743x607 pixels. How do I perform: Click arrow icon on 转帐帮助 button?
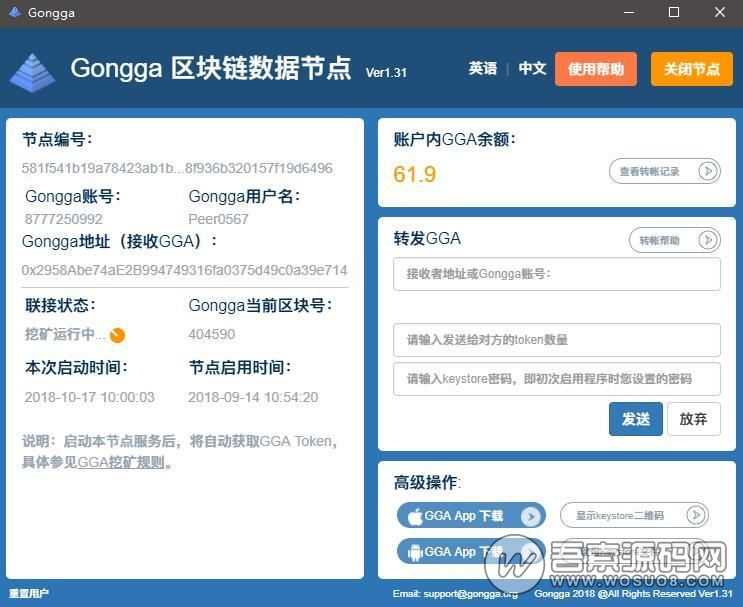(x=708, y=240)
